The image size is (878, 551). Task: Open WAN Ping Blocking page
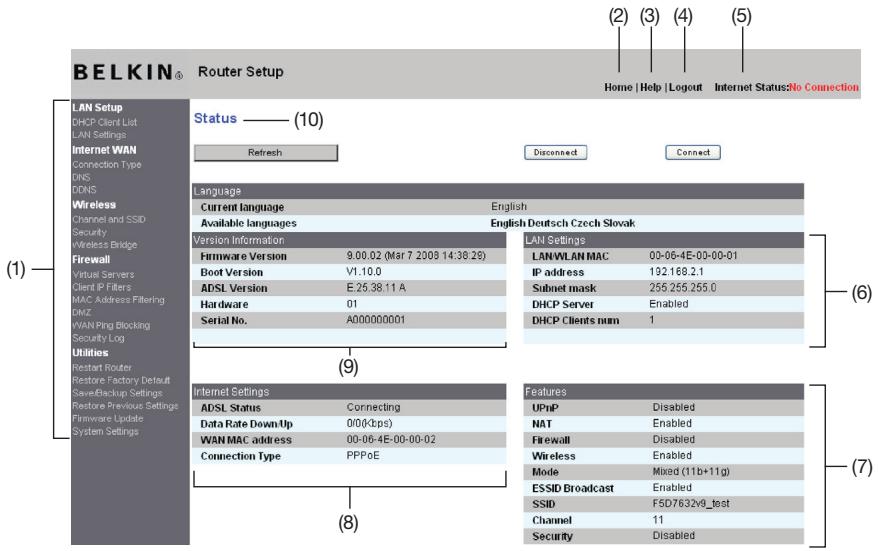pos(111,325)
